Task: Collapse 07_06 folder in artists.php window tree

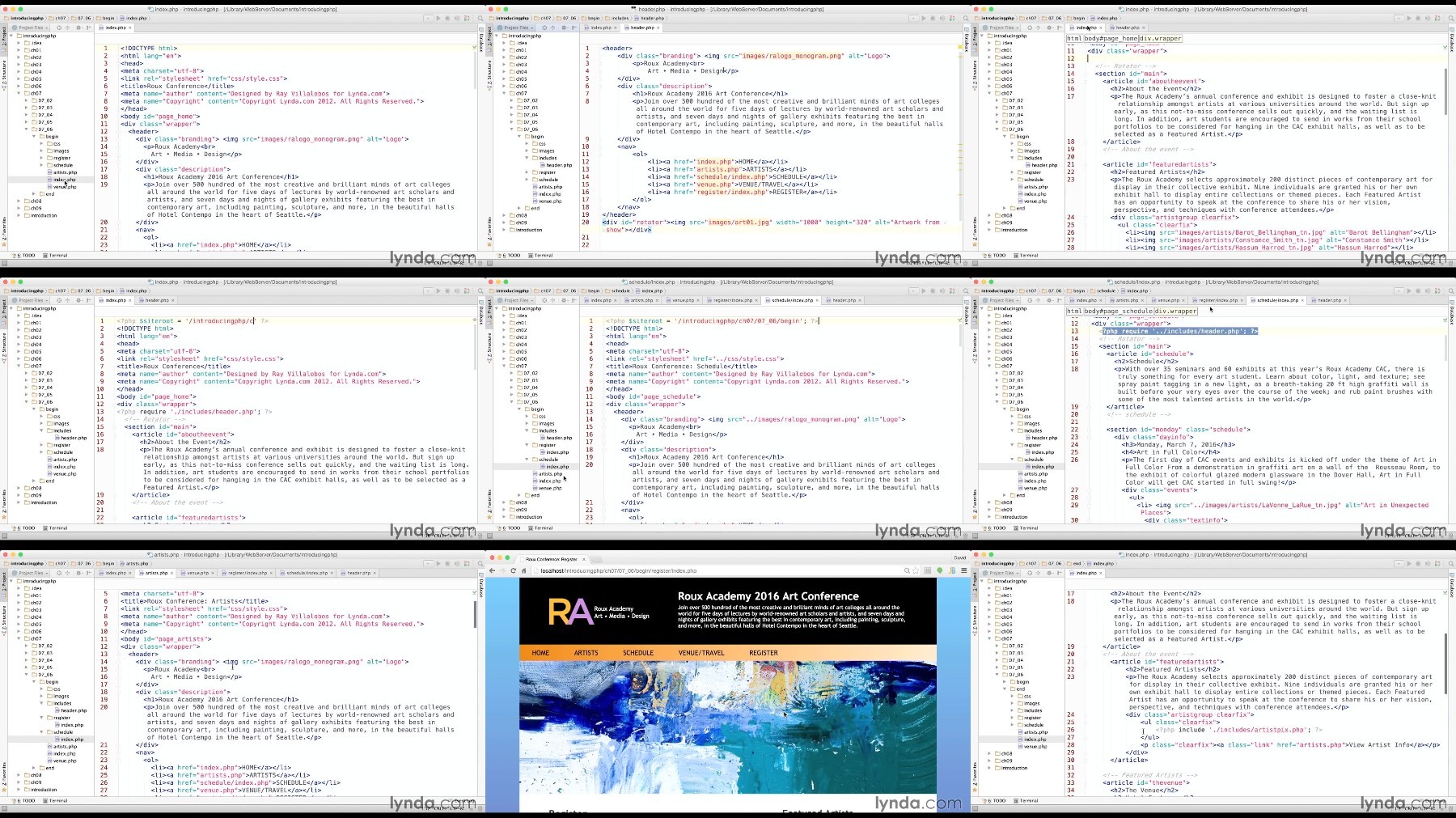Action: tap(27, 675)
